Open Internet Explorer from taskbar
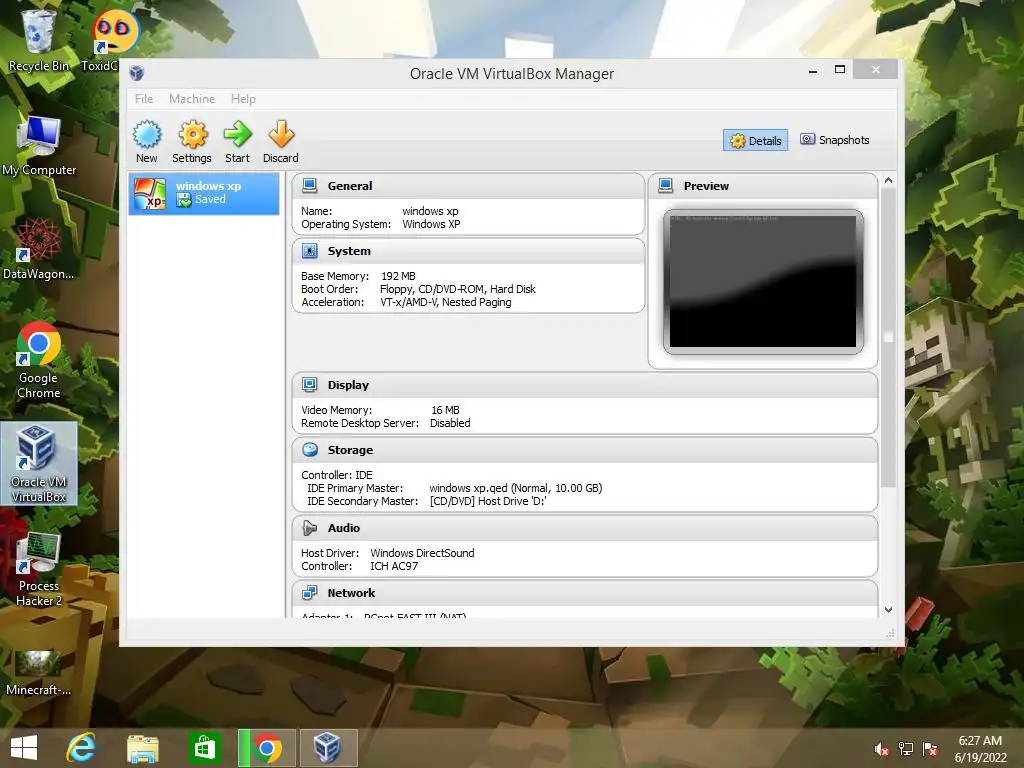 point(82,748)
